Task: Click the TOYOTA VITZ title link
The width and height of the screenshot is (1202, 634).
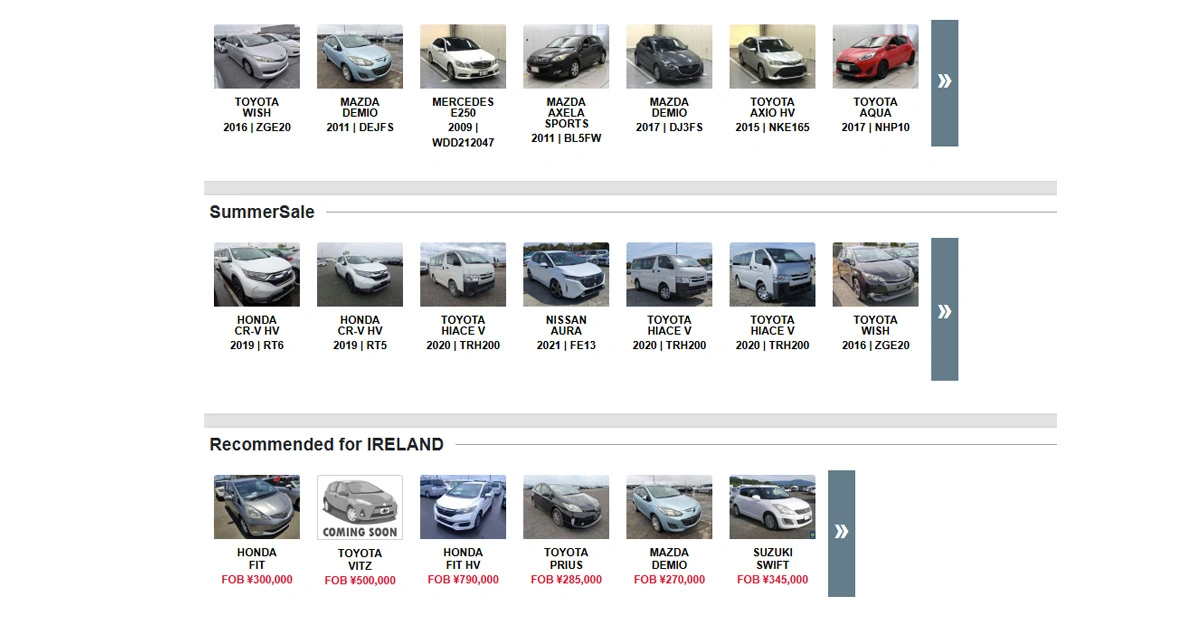Action: click(360, 559)
